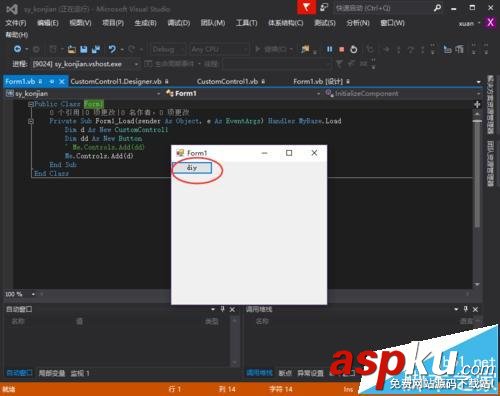Switch to Form1.vb [设计] tab
500x396 pixels.
pyautogui.click(x=318, y=81)
